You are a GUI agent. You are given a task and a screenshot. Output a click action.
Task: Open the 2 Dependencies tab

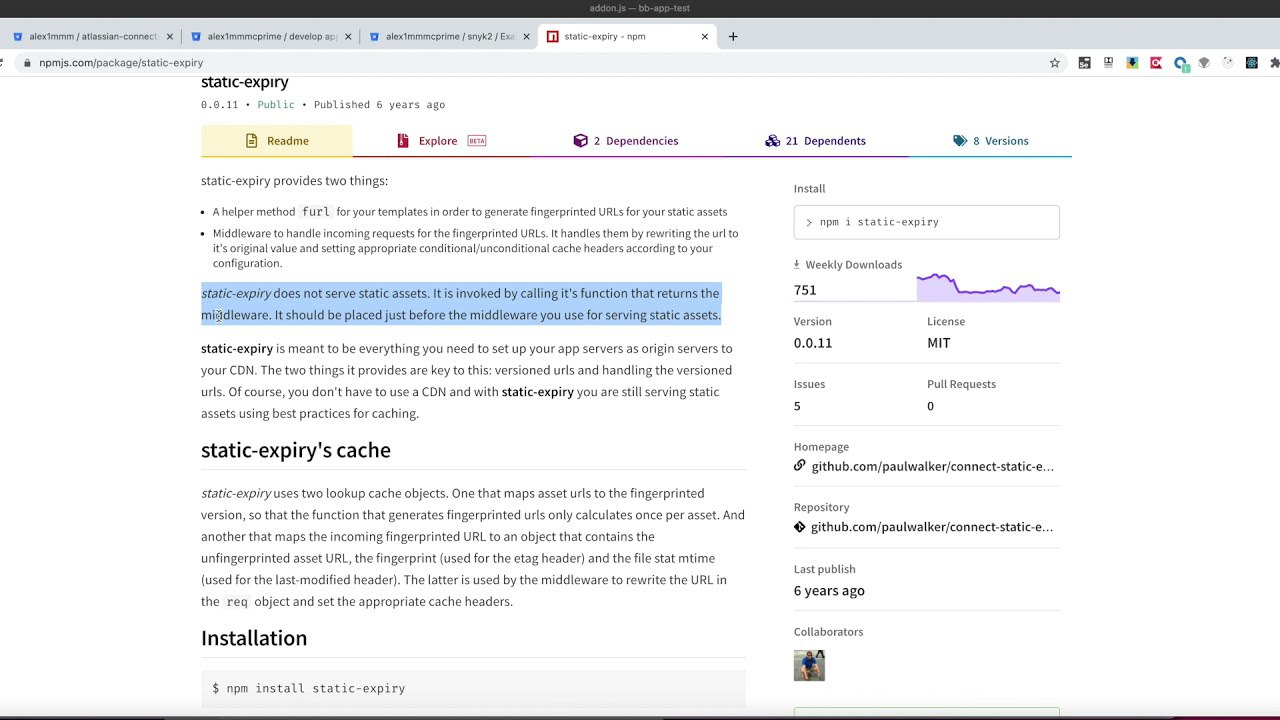click(625, 141)
